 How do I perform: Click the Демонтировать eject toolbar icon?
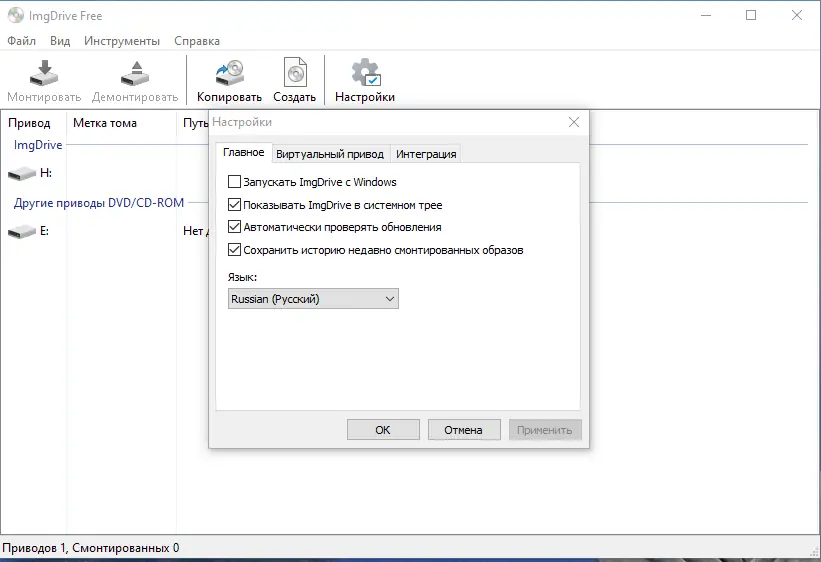pos(135,73)
